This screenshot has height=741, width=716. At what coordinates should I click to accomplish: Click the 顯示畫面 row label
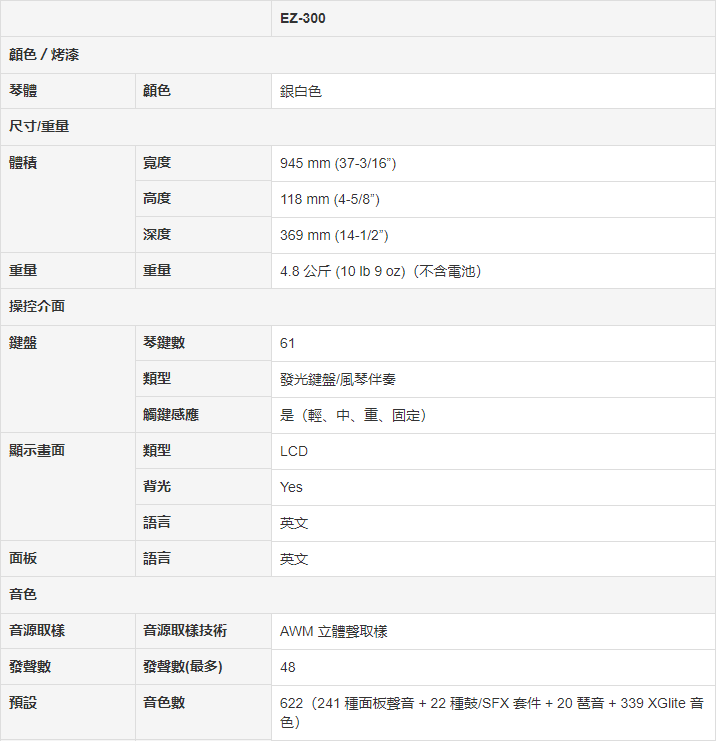pyautogui.click(x=37, y=450)
